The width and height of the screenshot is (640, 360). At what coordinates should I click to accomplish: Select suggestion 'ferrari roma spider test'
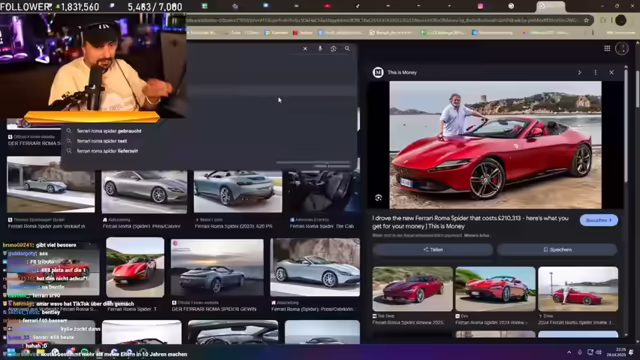(102, 141)
